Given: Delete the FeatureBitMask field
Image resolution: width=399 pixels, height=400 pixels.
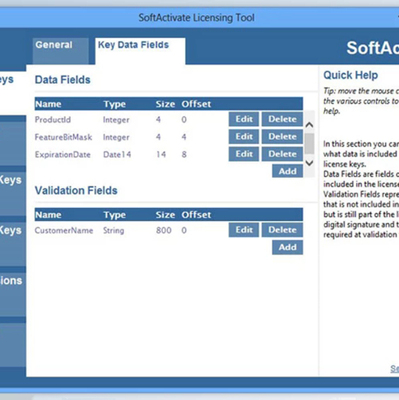Looking at the screenshot, I should pyautogui.click(x=282, y=137).
